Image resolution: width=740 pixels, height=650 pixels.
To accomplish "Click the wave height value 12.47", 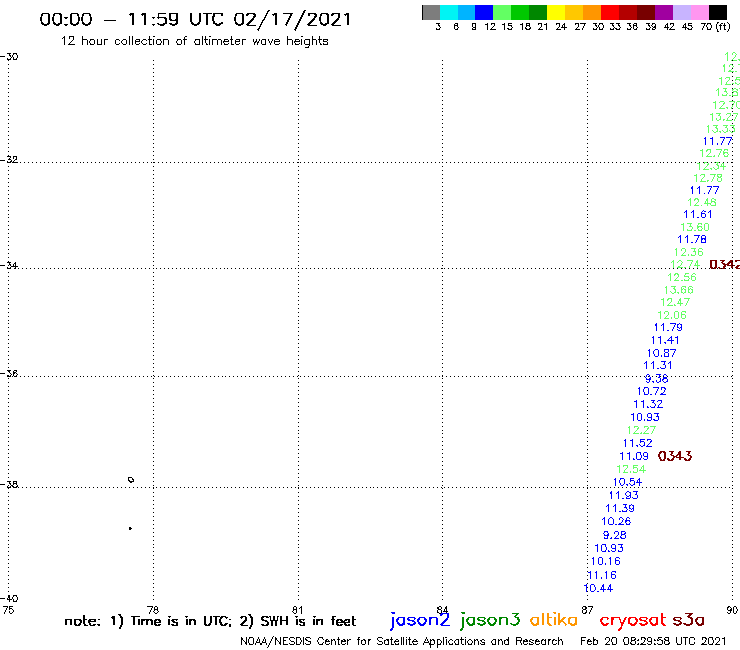I will (x=675, y=302).
